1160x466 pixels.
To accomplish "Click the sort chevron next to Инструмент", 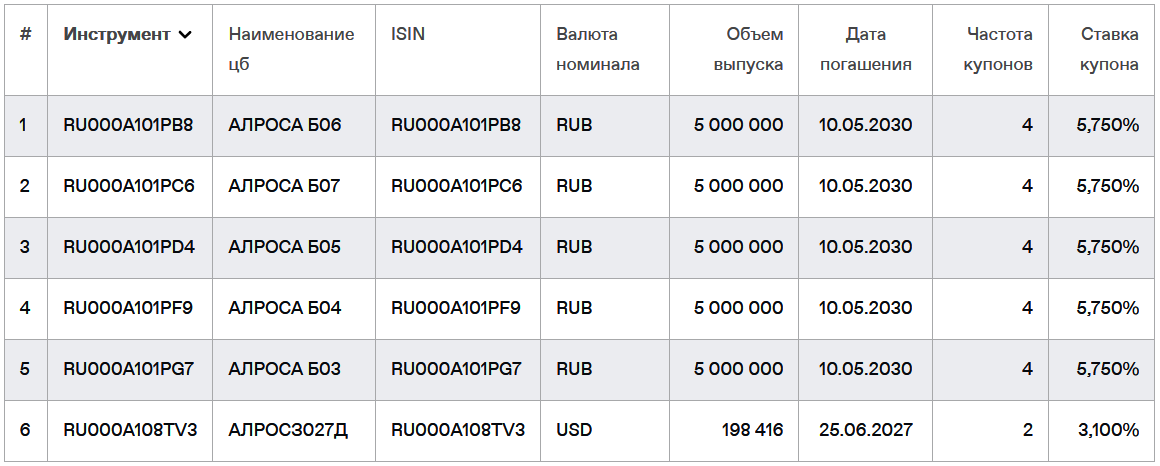I will (x=185, y=35).
